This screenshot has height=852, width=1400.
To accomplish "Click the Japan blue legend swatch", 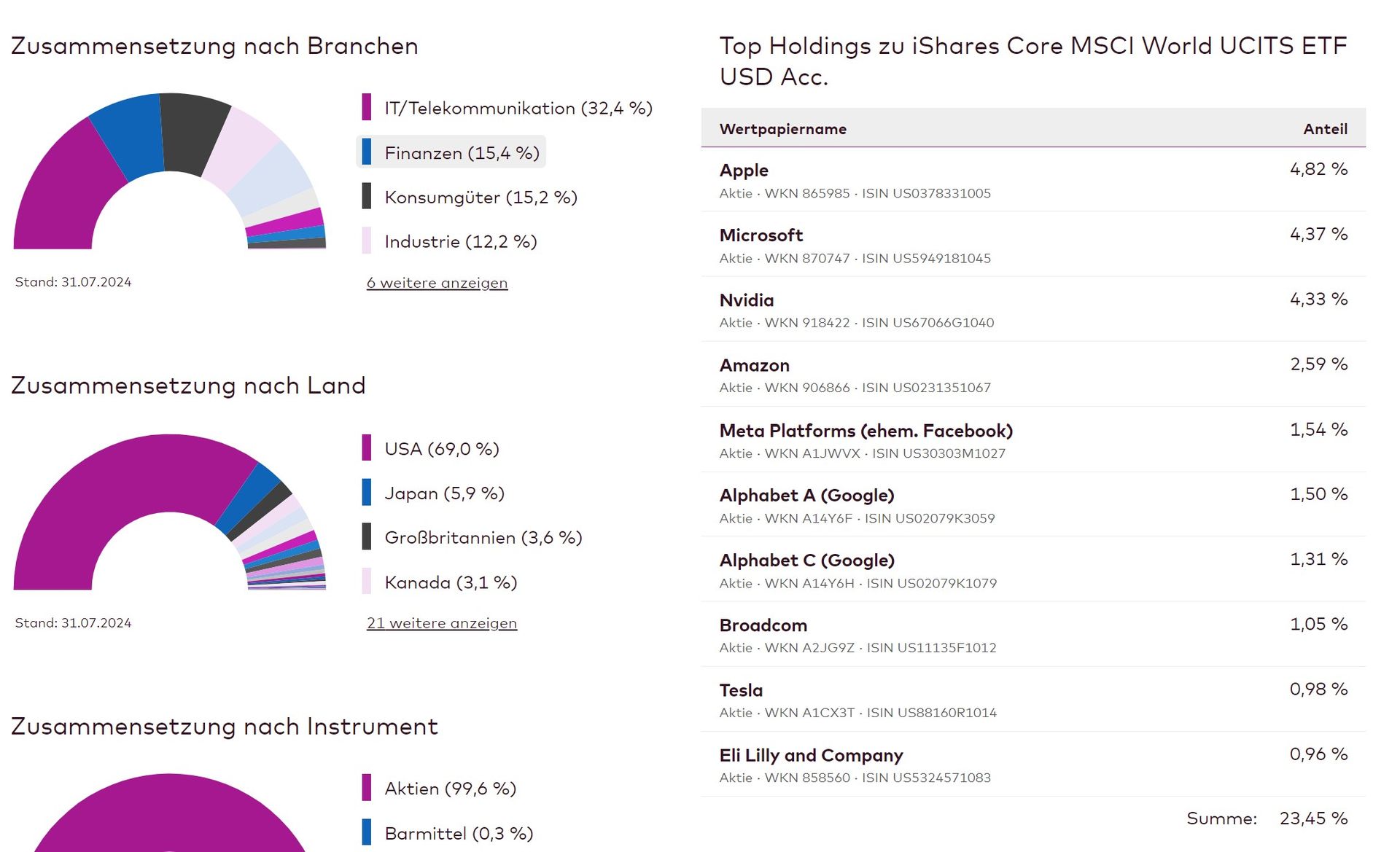I will [x=367, y=492].
